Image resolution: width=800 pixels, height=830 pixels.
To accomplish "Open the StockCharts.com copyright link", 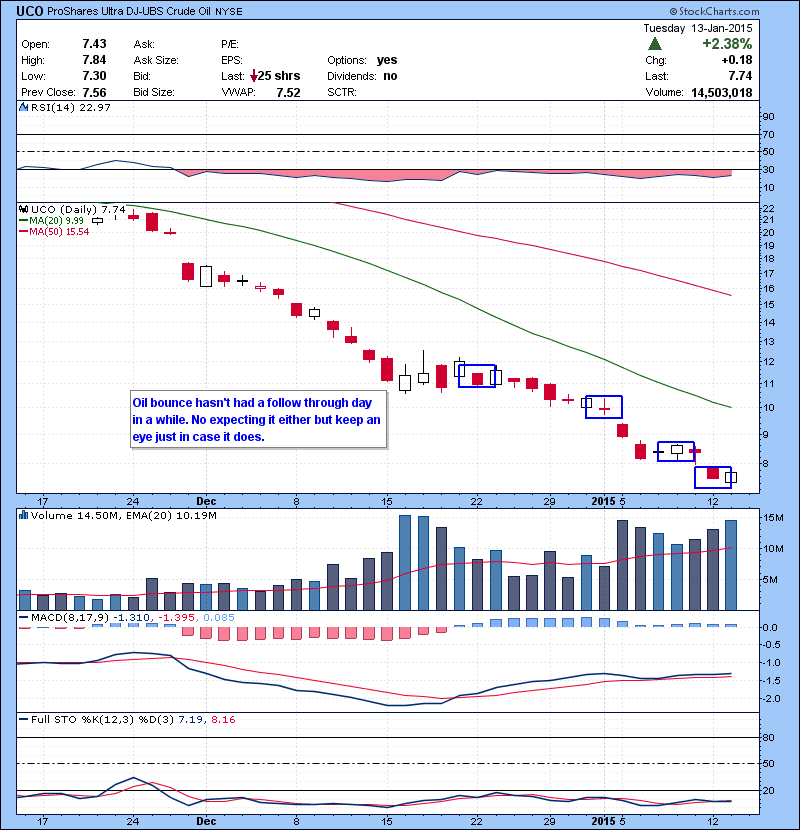I will (x=714, y=11).
